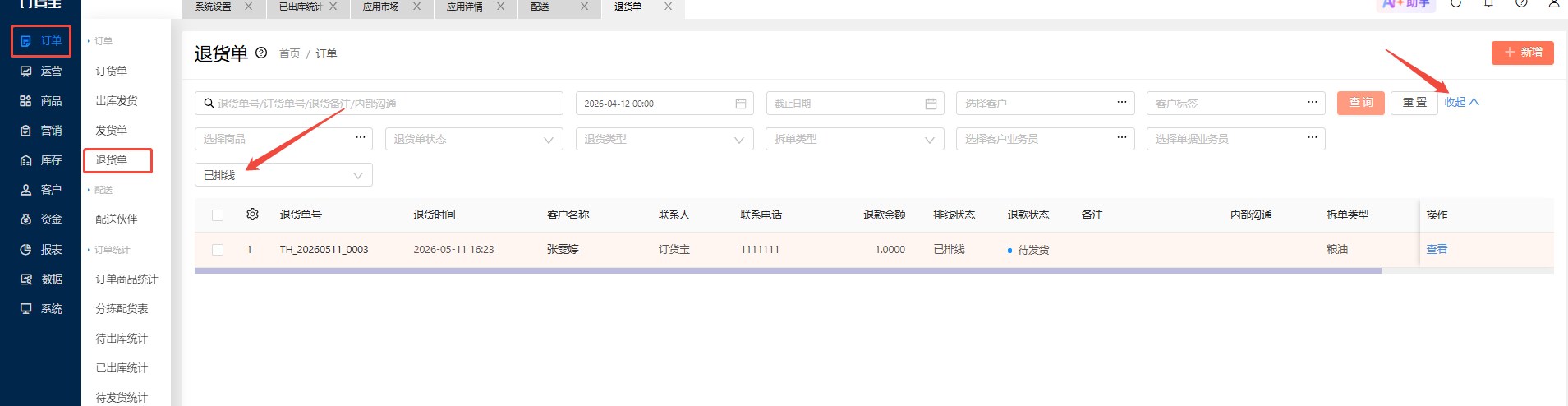Open the 选择商品 picker
The width and height of the screenshot is (1568, 406).
coord(283,139)
